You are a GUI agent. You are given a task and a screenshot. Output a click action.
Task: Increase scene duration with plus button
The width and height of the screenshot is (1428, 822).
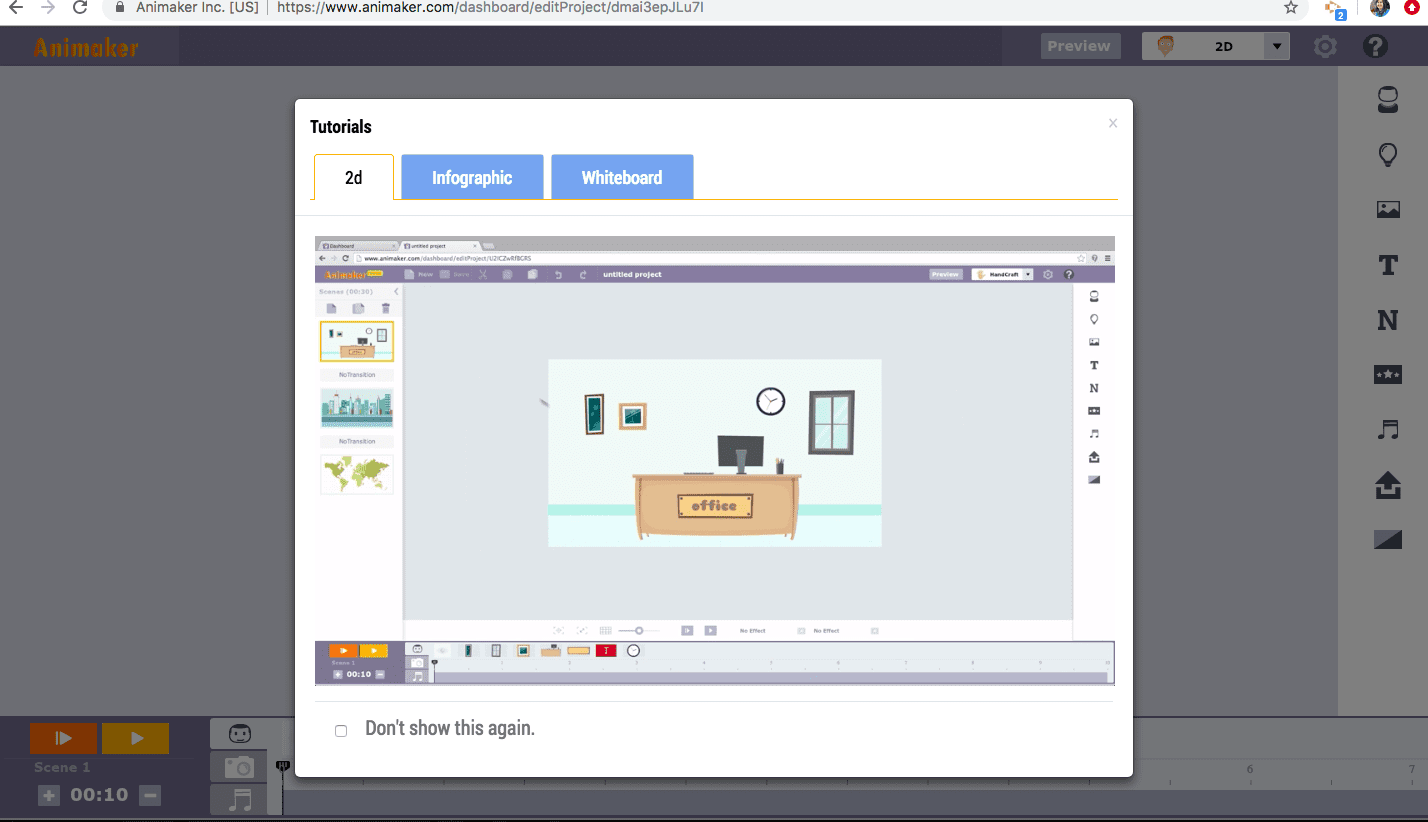pos(49,796)
